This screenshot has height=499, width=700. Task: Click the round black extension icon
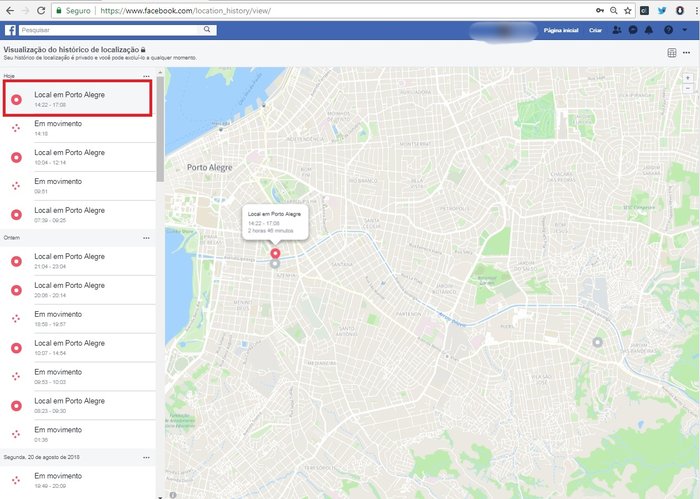coord(679,10)
